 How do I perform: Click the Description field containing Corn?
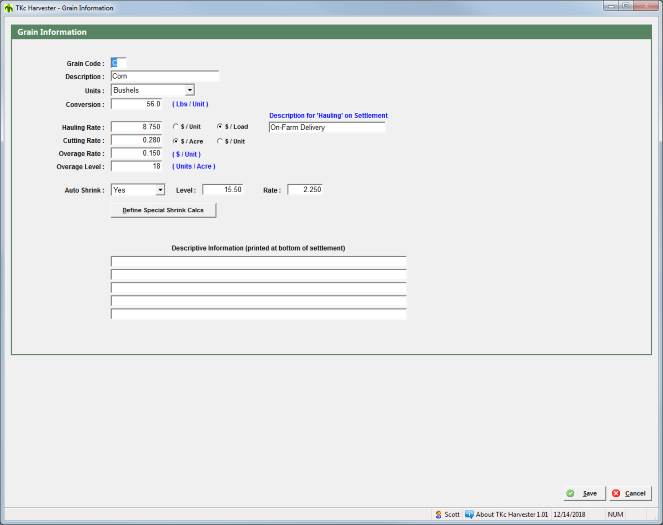tap(164, 76)
